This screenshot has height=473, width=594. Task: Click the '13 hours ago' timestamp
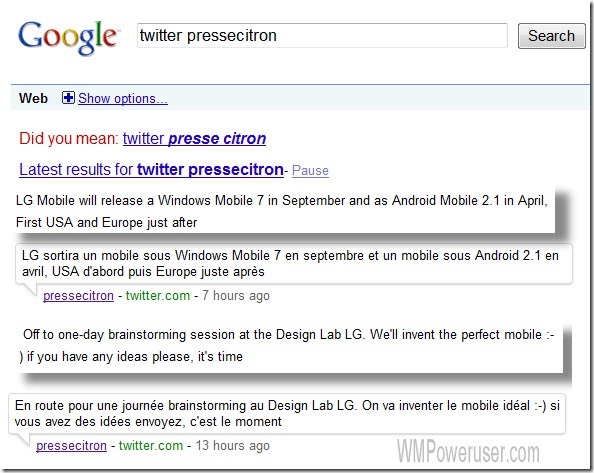click(233, 445)
